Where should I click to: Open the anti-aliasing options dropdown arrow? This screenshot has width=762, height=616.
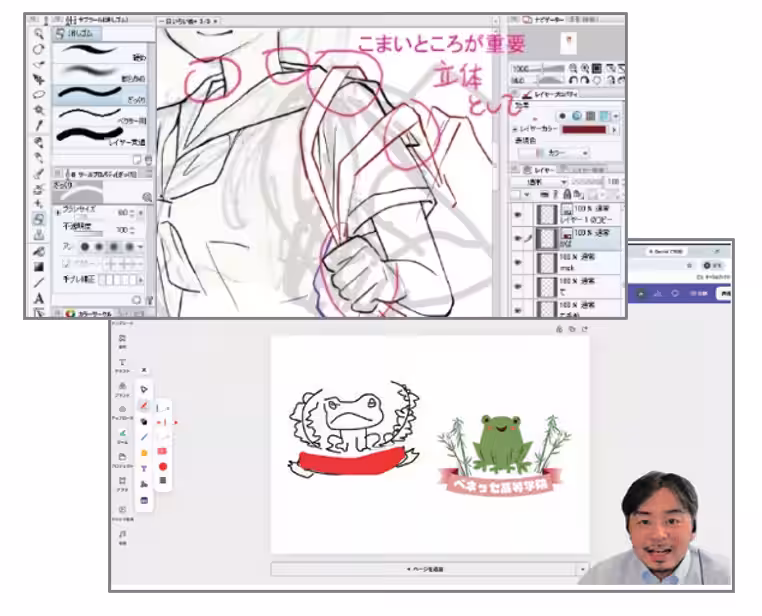click(x=140, y=247)
